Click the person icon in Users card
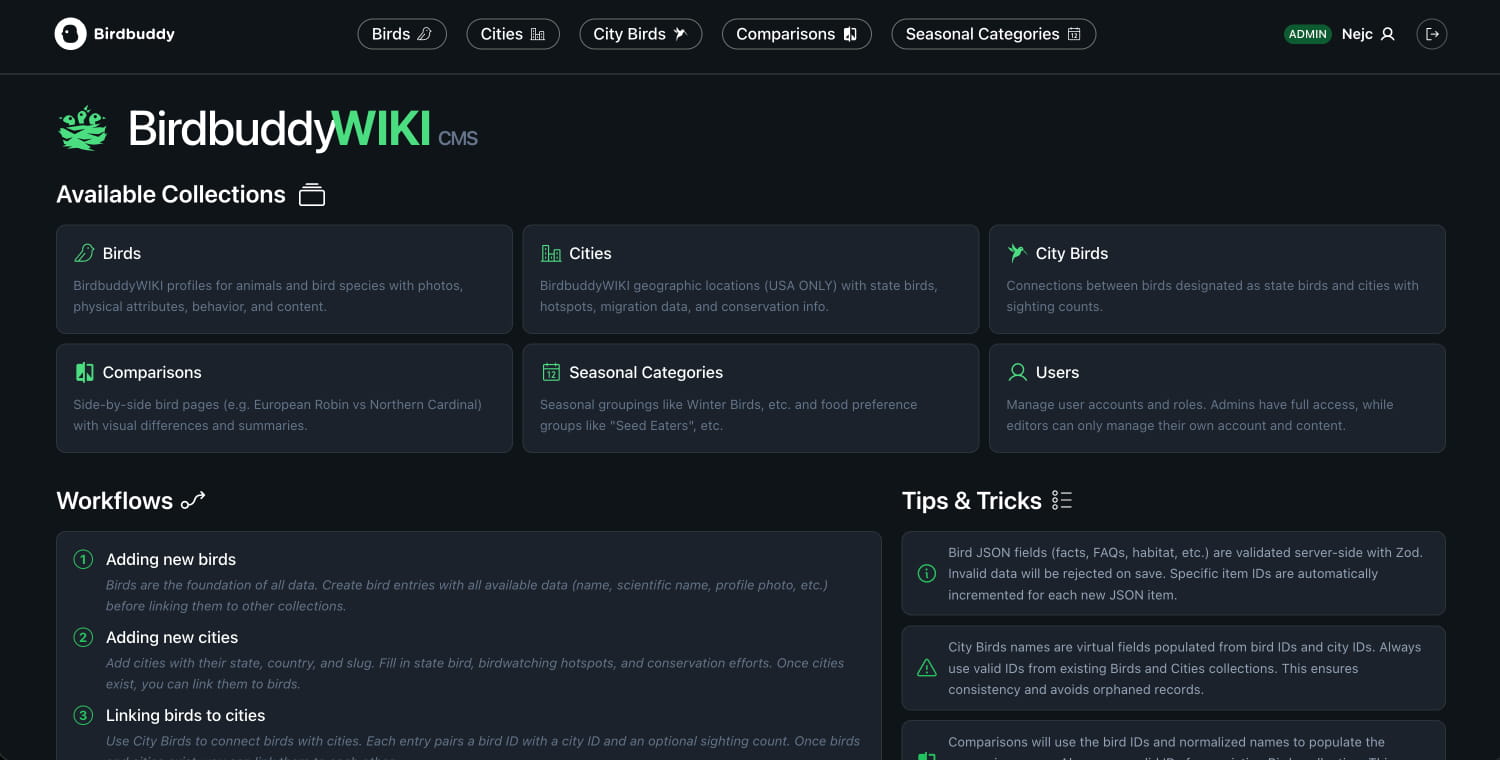 1017,372
